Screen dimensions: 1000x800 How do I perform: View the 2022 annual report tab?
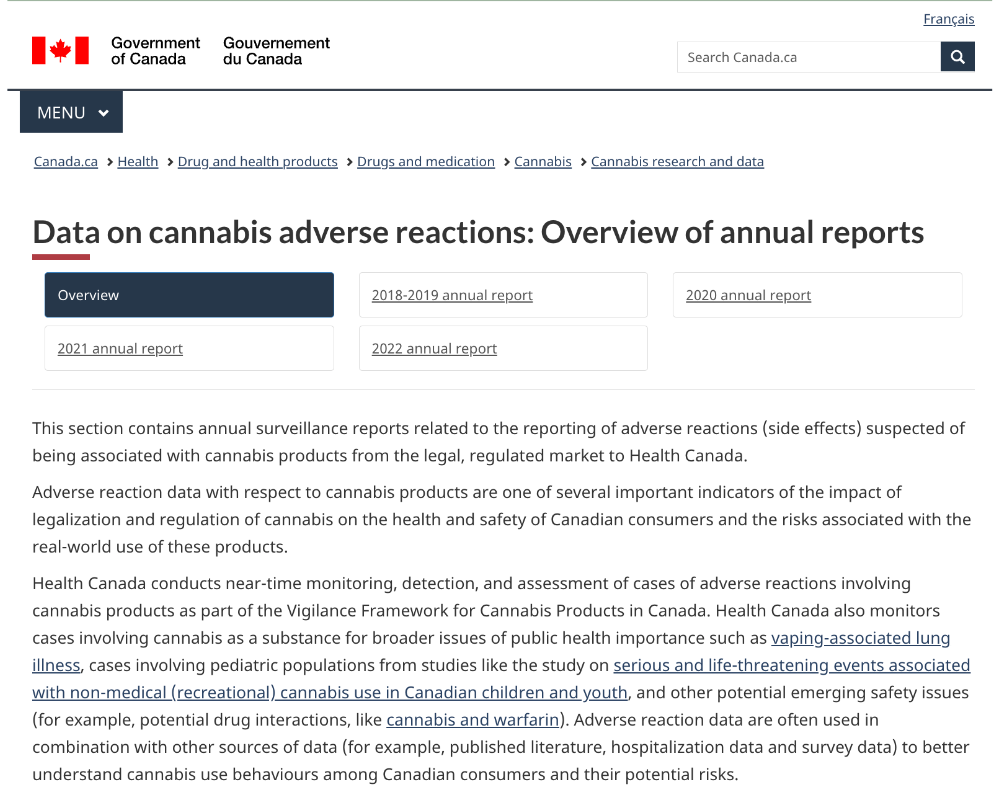[x=434, y=347]
